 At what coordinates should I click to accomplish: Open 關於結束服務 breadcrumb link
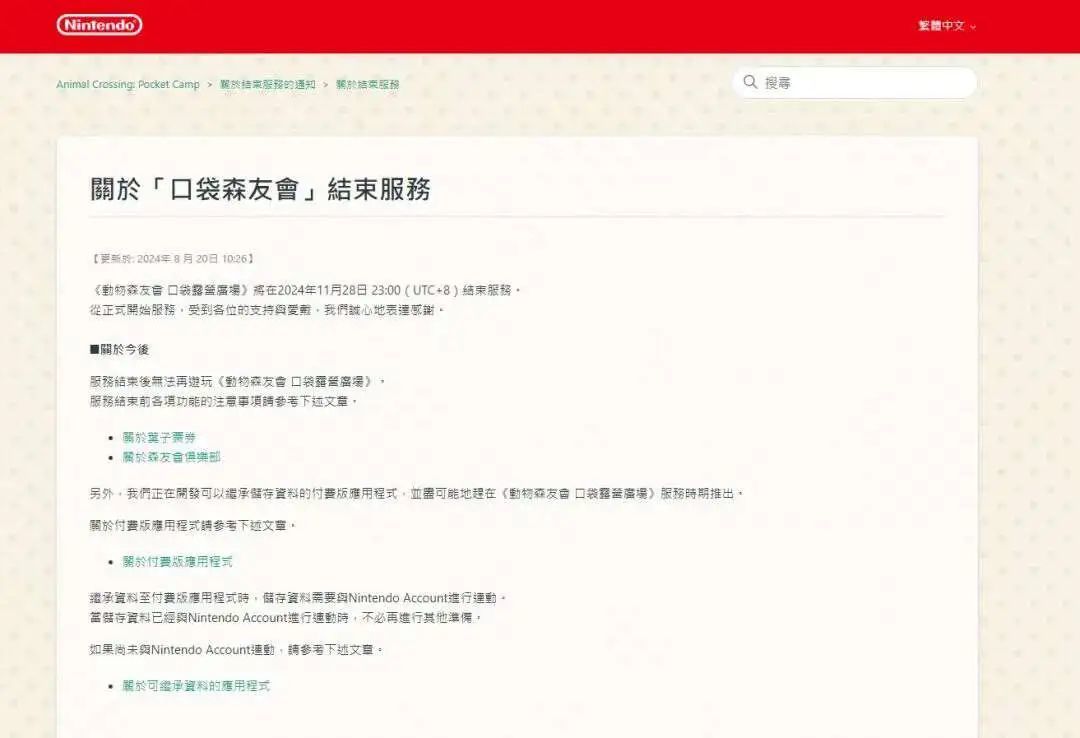pyautogui.click(x=367, y=84)
